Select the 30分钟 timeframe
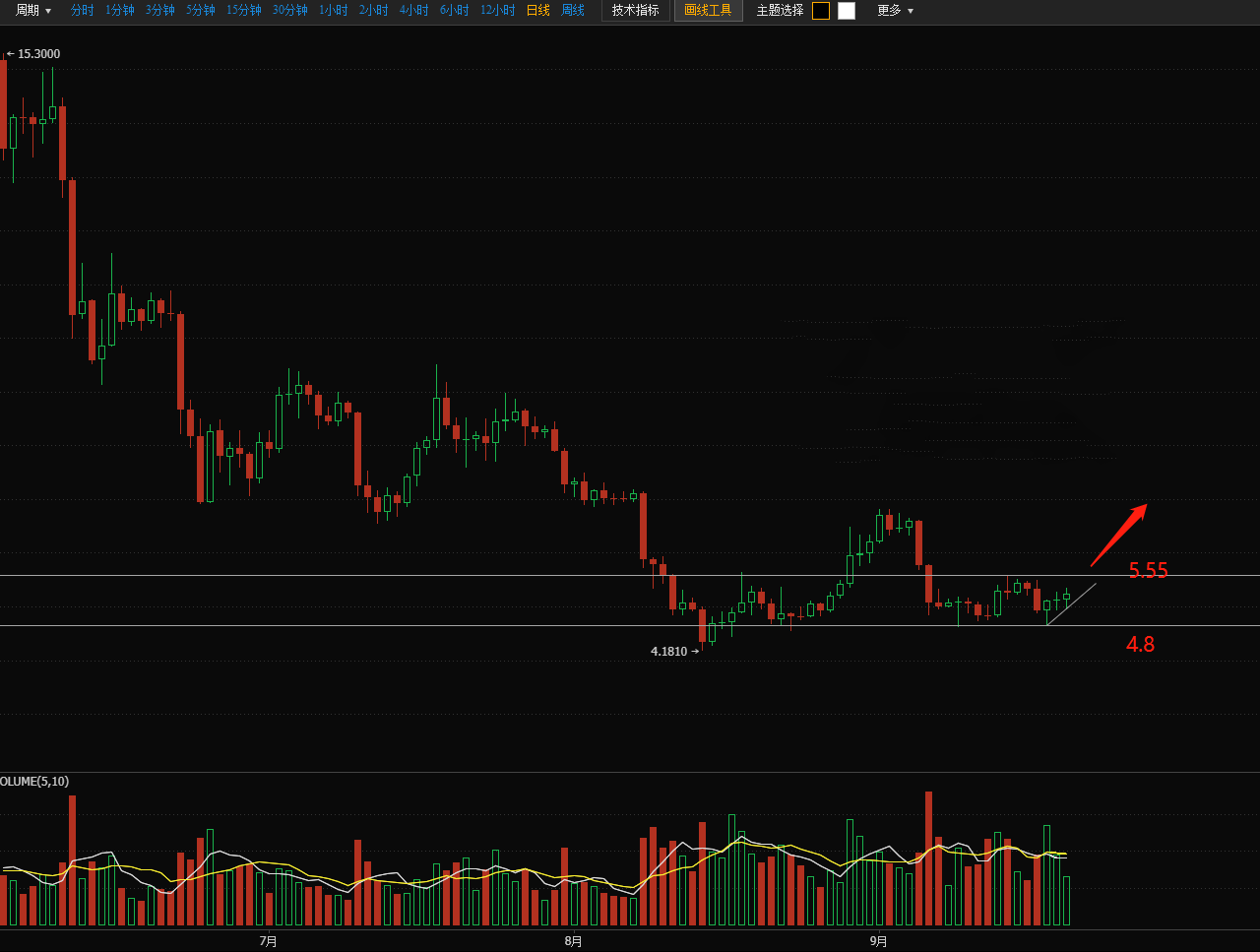 (290, 11)
